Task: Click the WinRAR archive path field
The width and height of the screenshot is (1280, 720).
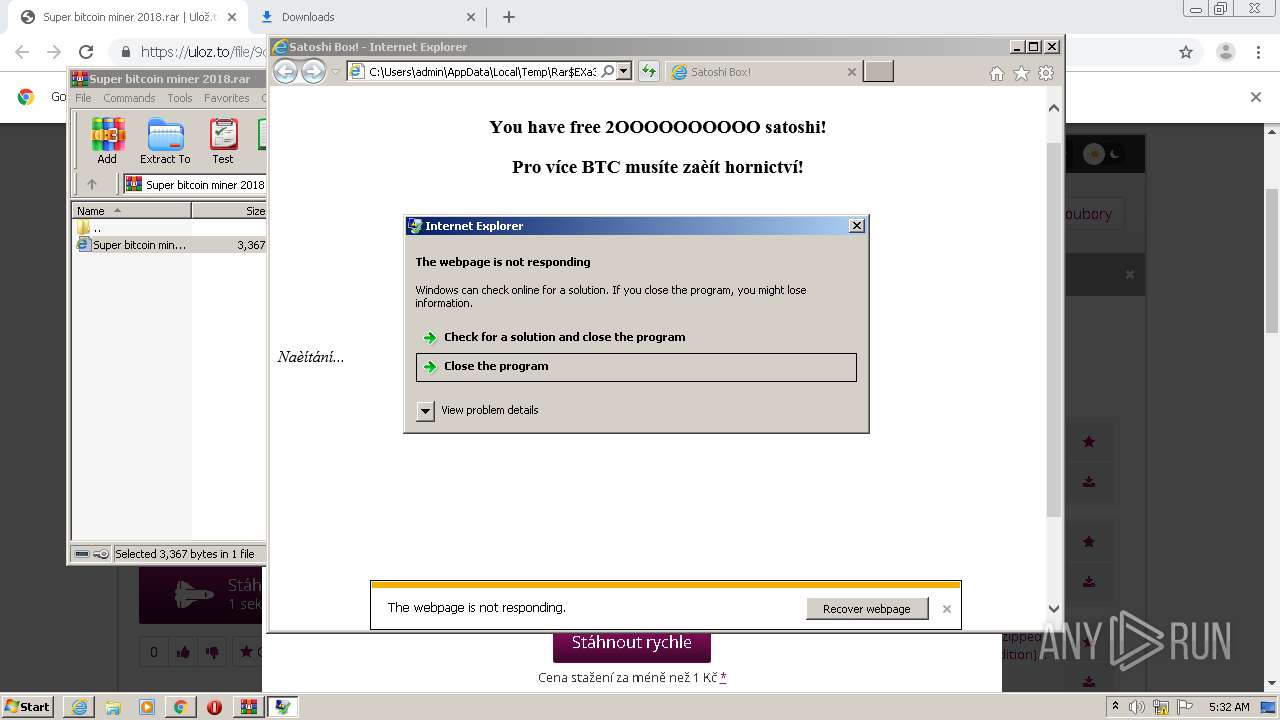Action: coord(195,184)
